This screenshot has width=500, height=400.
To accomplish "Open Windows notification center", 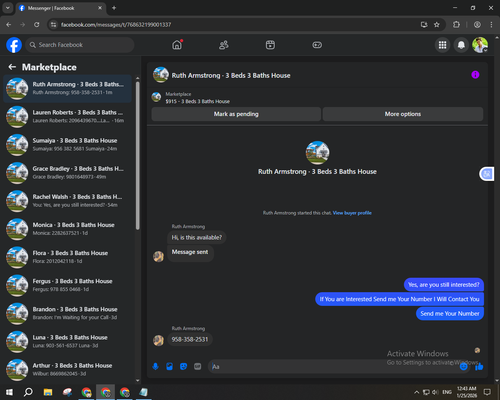I will pos(487,392).
